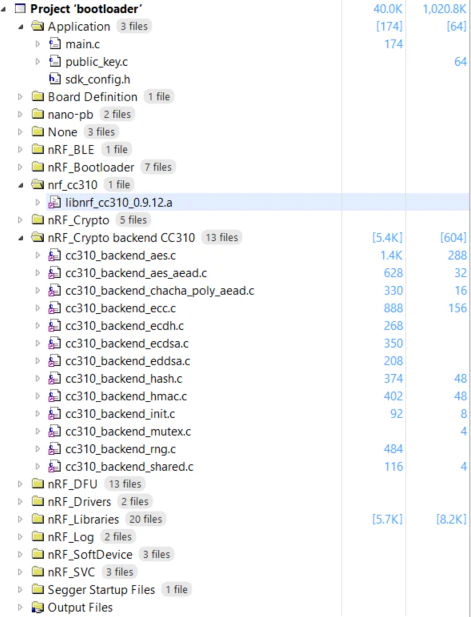This screenshot has height=617, width=471.
Task: Click the cc310_backend_hash.c file icon
Action: 54,379
